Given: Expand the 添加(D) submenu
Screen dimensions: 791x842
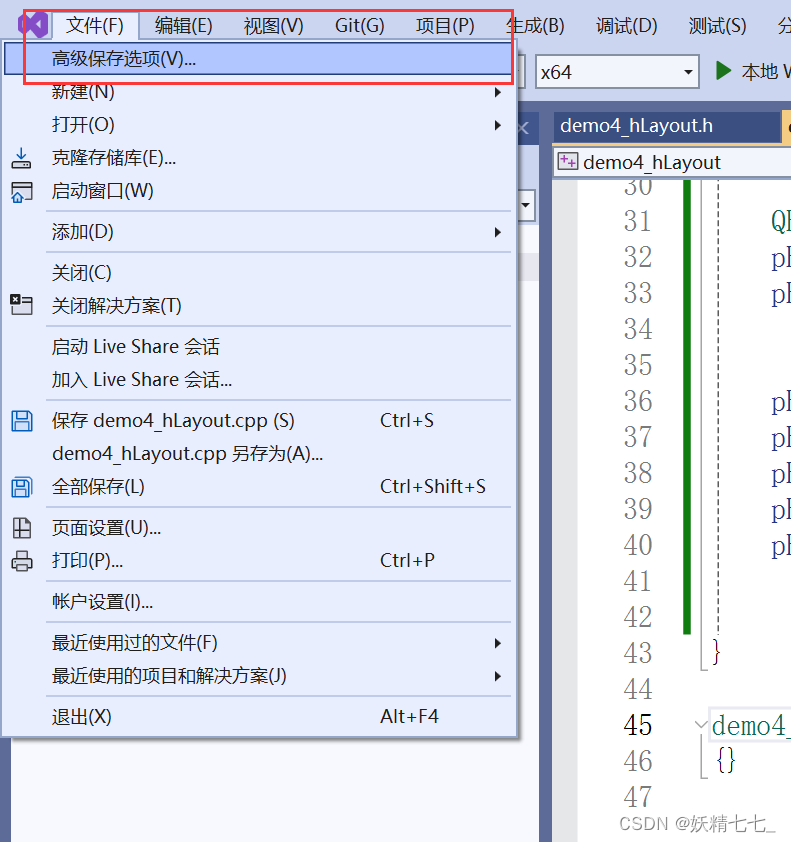Looking at the screenshot, I should tap(258, 232).
